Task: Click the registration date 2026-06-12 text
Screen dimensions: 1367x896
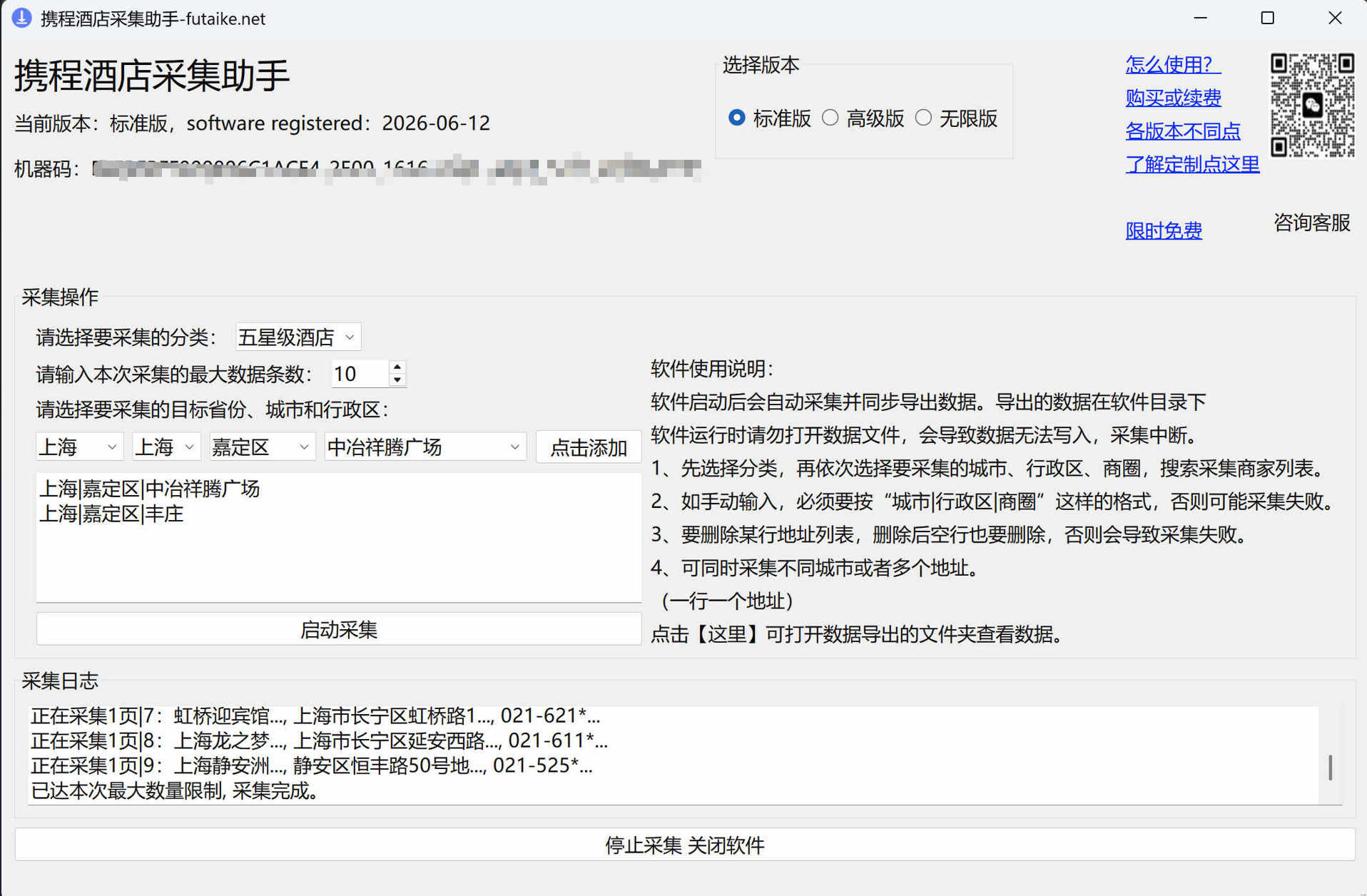Action: point(436,123)
